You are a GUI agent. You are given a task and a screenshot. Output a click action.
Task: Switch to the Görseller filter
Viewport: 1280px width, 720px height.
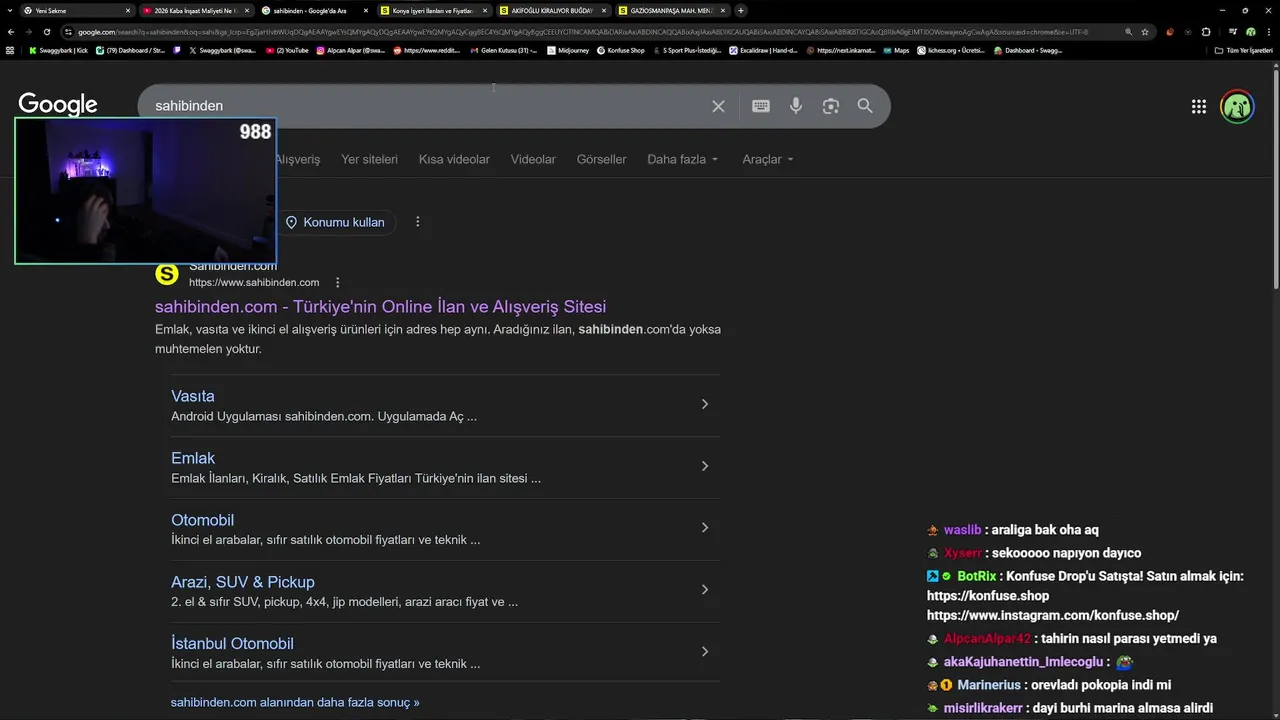coord(601,159)
